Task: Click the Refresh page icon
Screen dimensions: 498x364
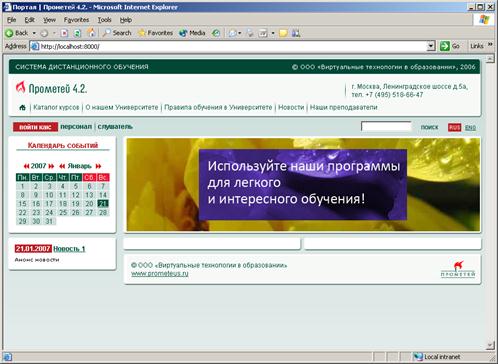Action: pos(77,33)
